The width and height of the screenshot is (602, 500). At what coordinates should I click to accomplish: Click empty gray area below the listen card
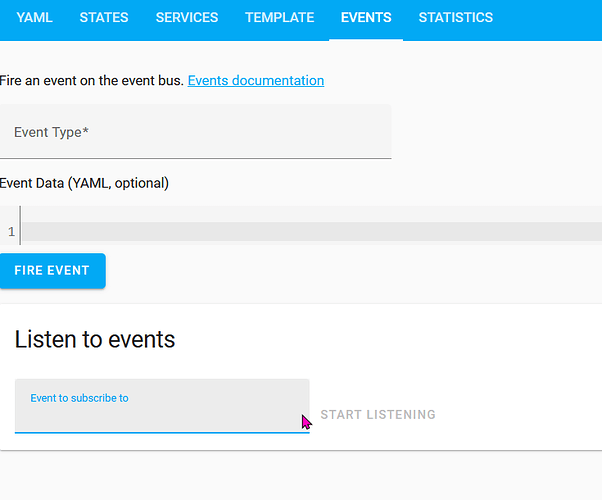click(300, 476)
